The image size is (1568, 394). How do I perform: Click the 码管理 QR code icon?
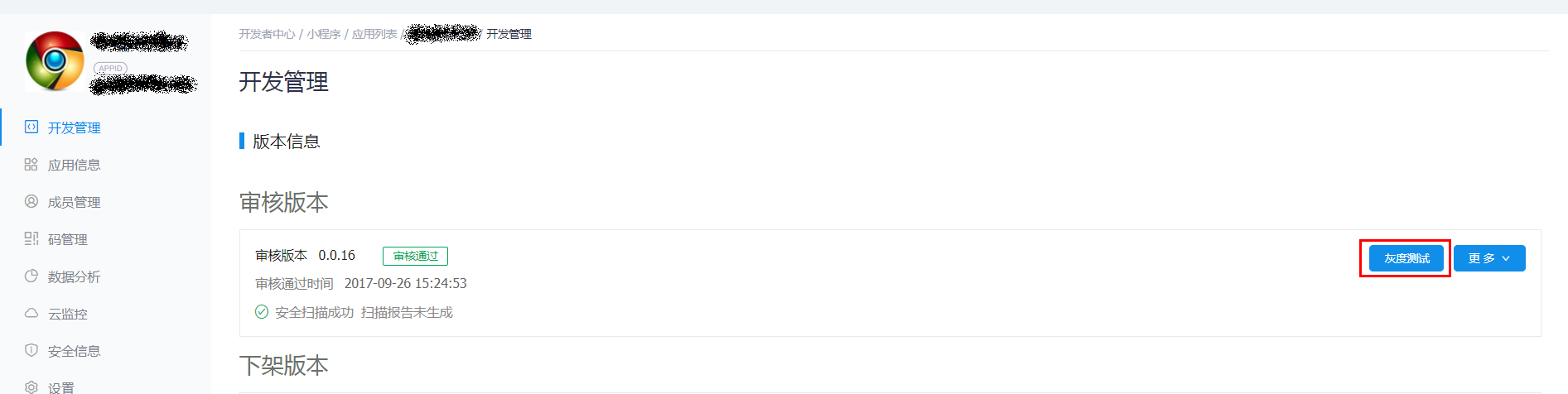[31, 238]
